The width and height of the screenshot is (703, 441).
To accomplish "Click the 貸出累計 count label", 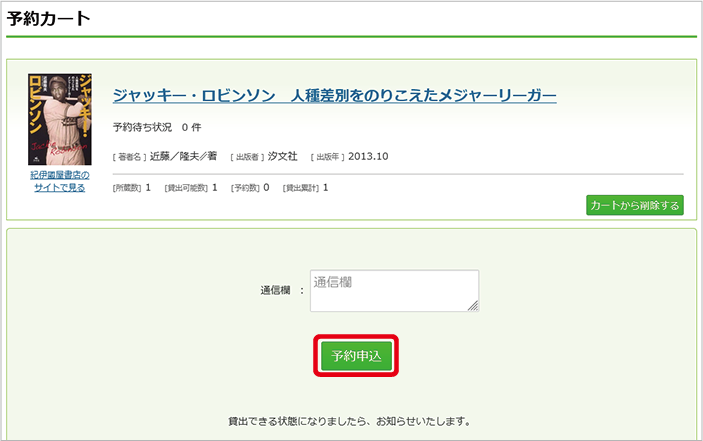I will [301, 188].
